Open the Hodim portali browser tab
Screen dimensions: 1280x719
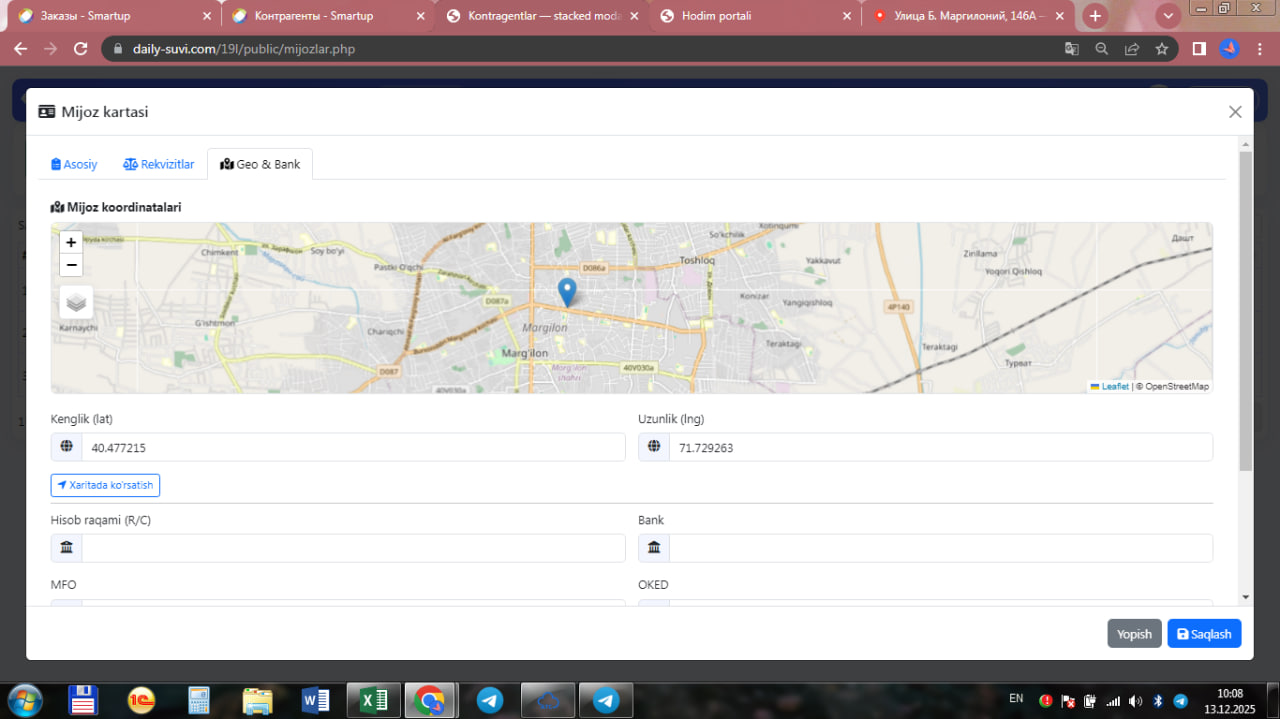point(748,16)
